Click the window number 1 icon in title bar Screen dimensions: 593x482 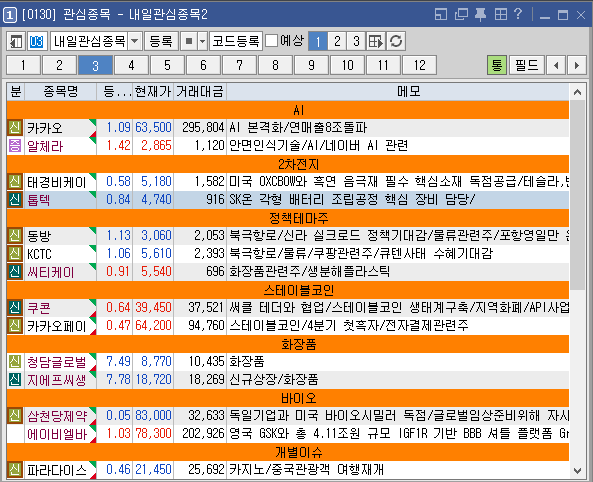point(9,15)
